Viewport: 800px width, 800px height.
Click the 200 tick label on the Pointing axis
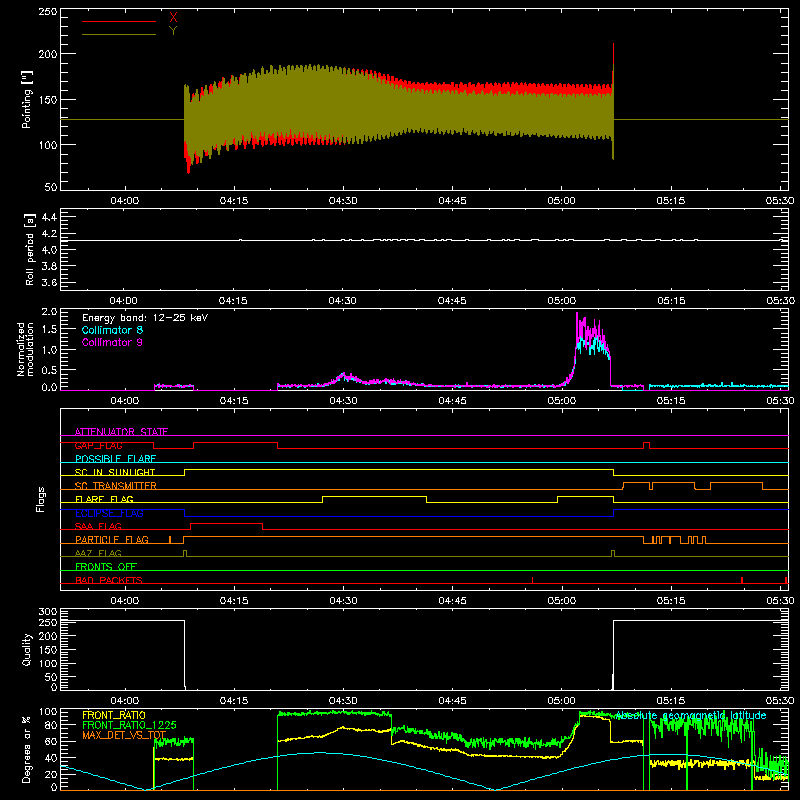point(47,54)
